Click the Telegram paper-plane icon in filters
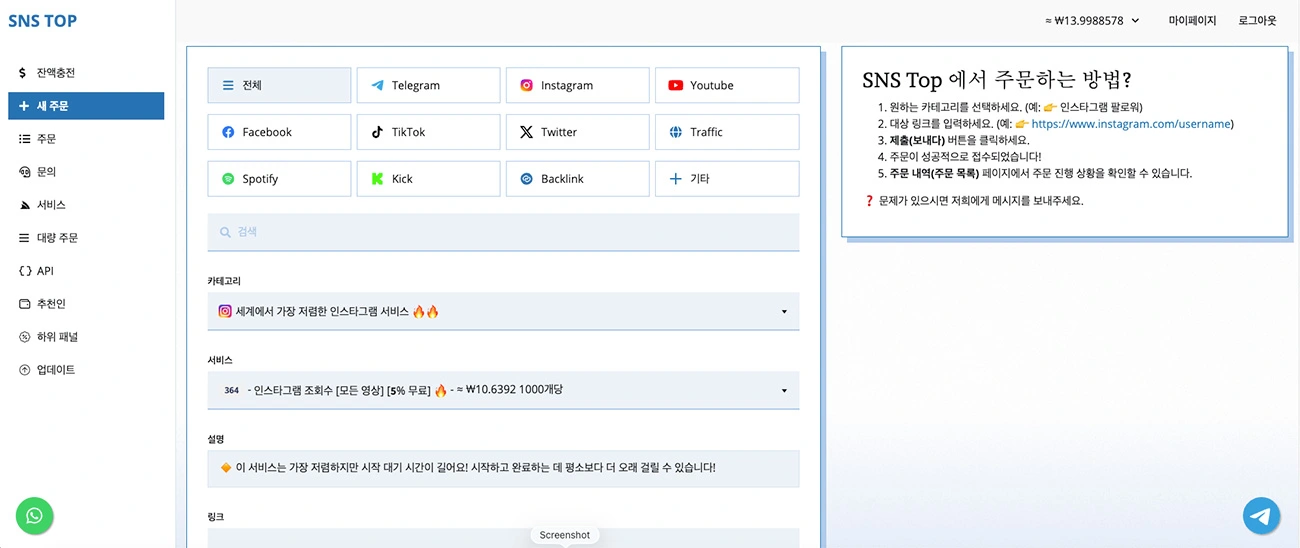 (x=377, y=85)
